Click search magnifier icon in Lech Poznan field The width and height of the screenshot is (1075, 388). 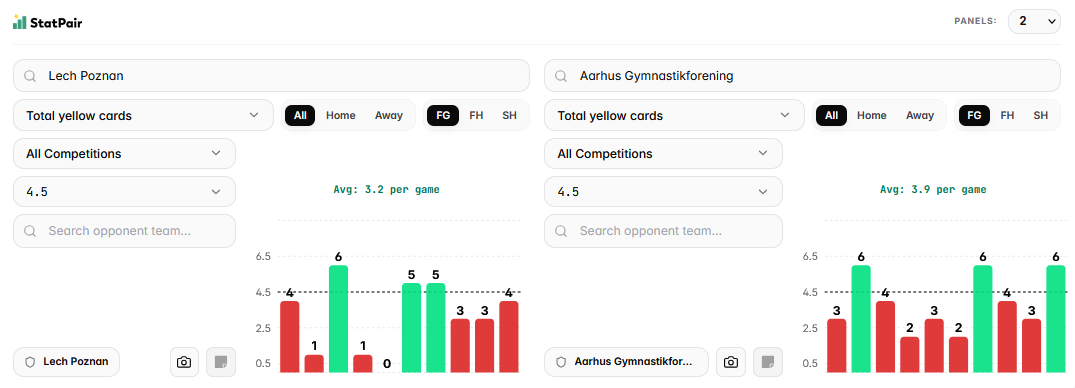(30, 76)
